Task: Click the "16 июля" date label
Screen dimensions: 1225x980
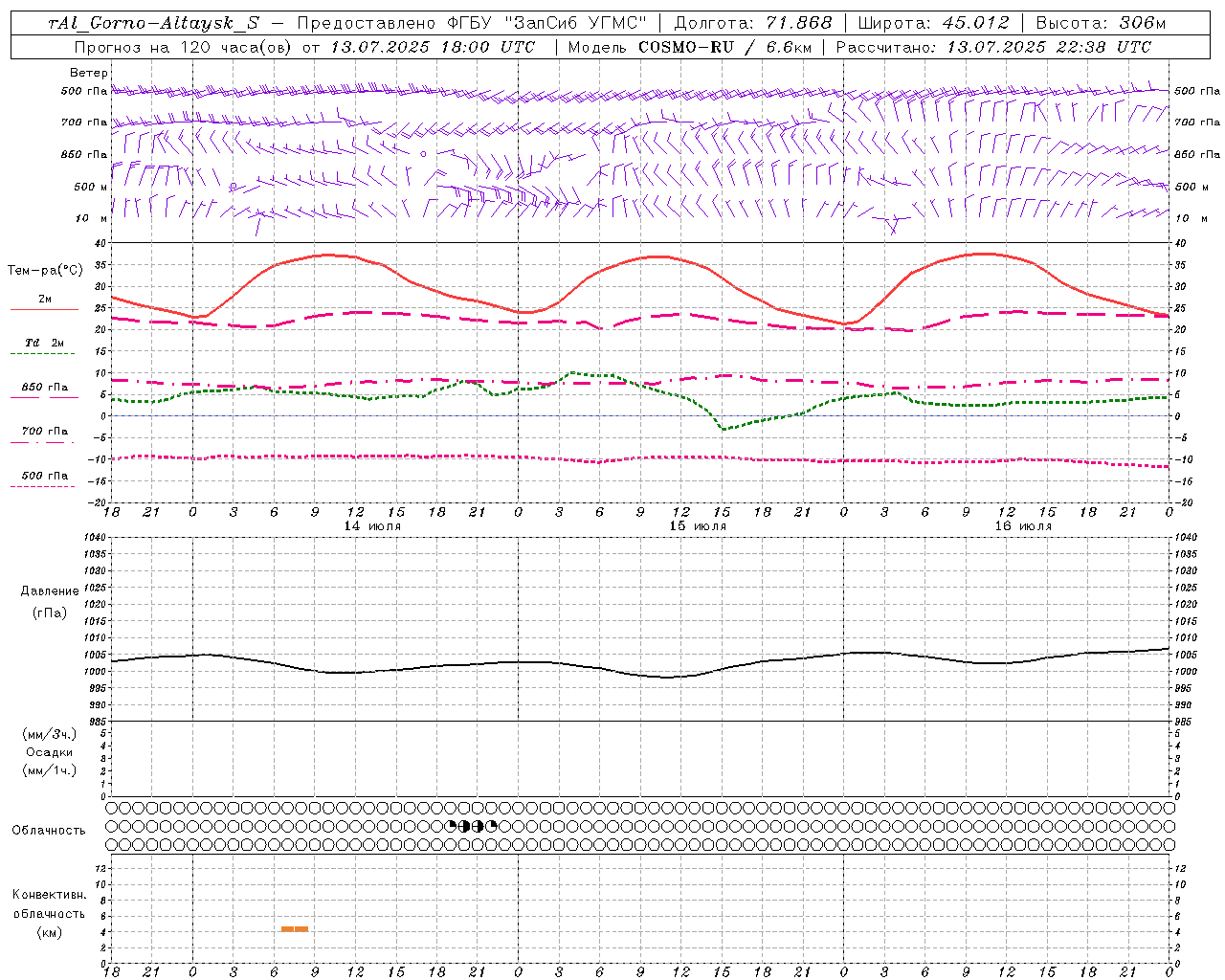Action: 1023,526
